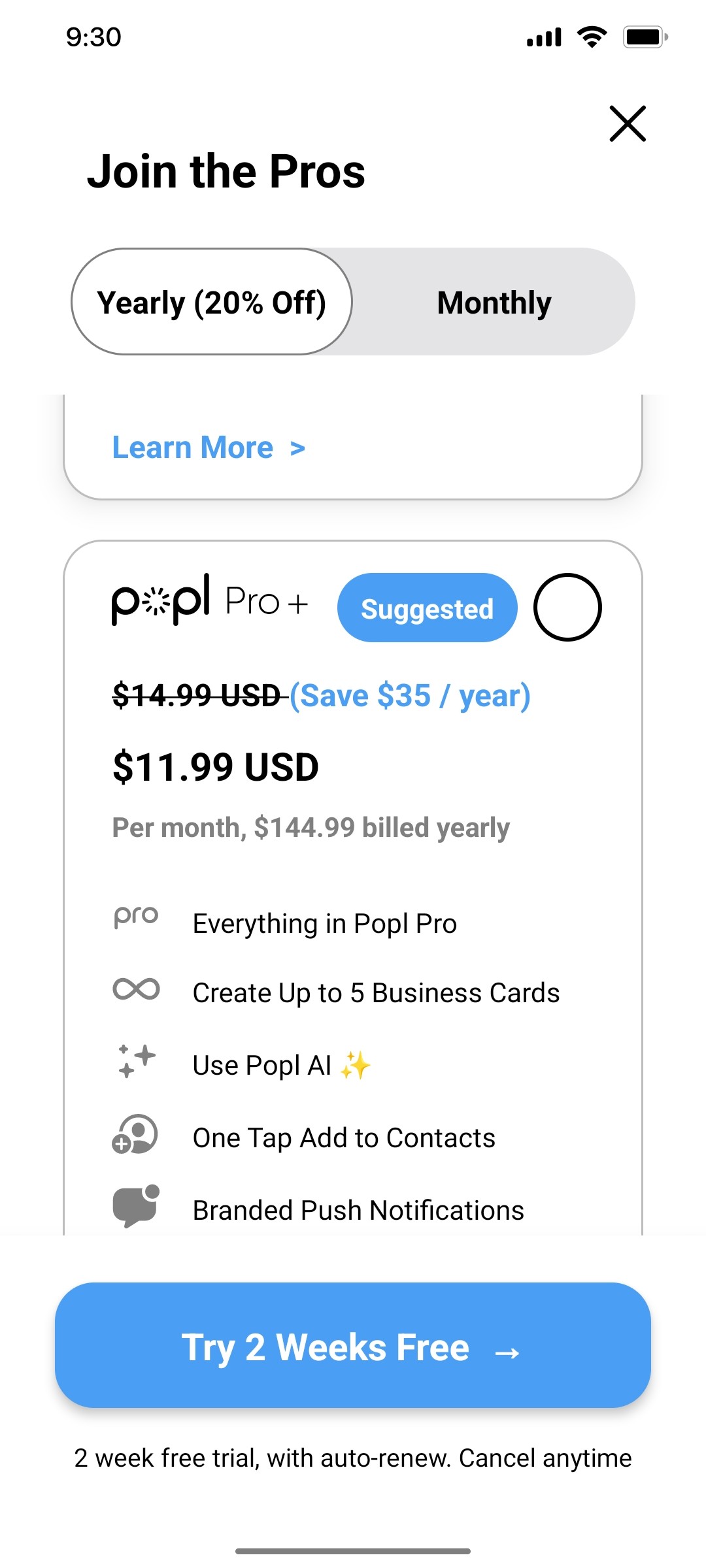Expand Learn More details
The width and height of the screenshot is (706, 1568).
[193, 447]
